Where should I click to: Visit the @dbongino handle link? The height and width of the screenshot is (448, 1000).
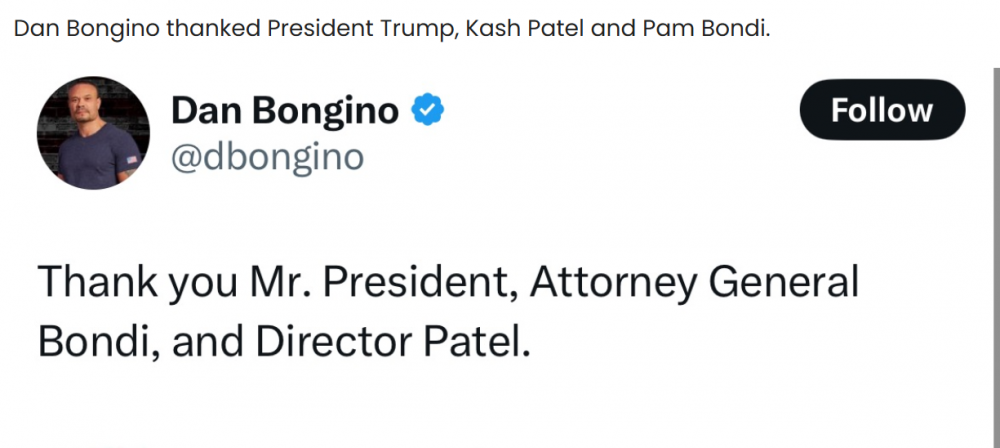click(x=267, y=156)
